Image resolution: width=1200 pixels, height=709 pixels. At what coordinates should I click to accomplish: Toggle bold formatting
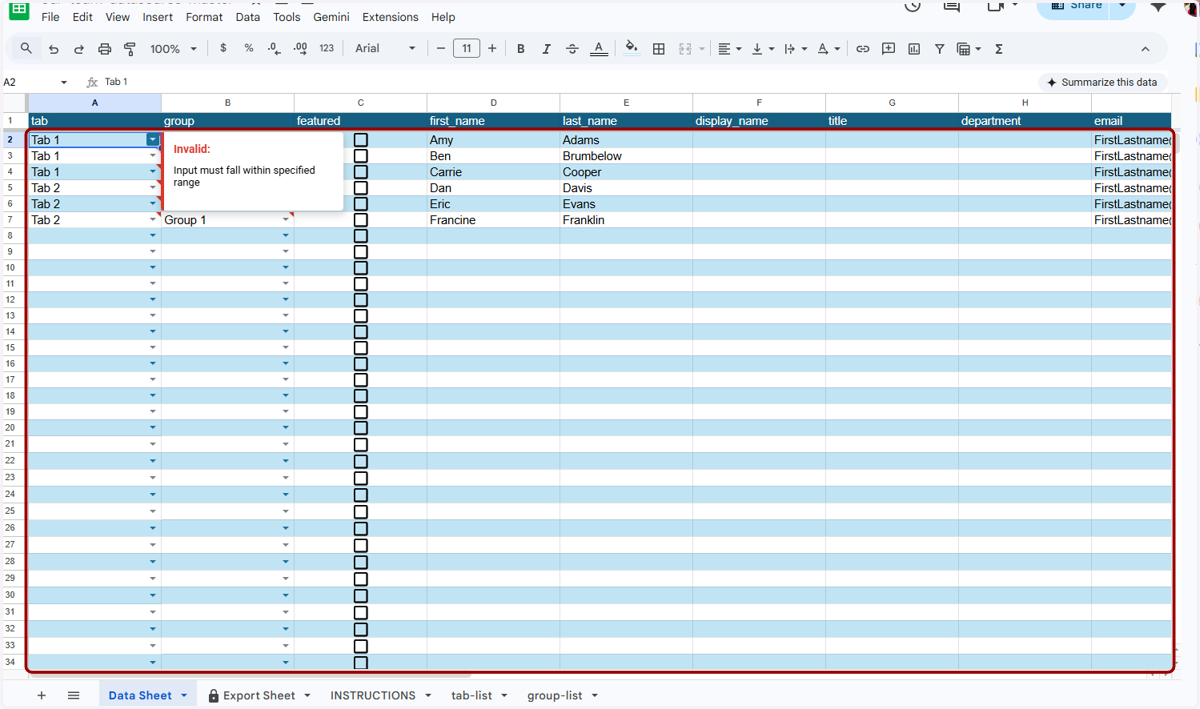coord(520,48)
